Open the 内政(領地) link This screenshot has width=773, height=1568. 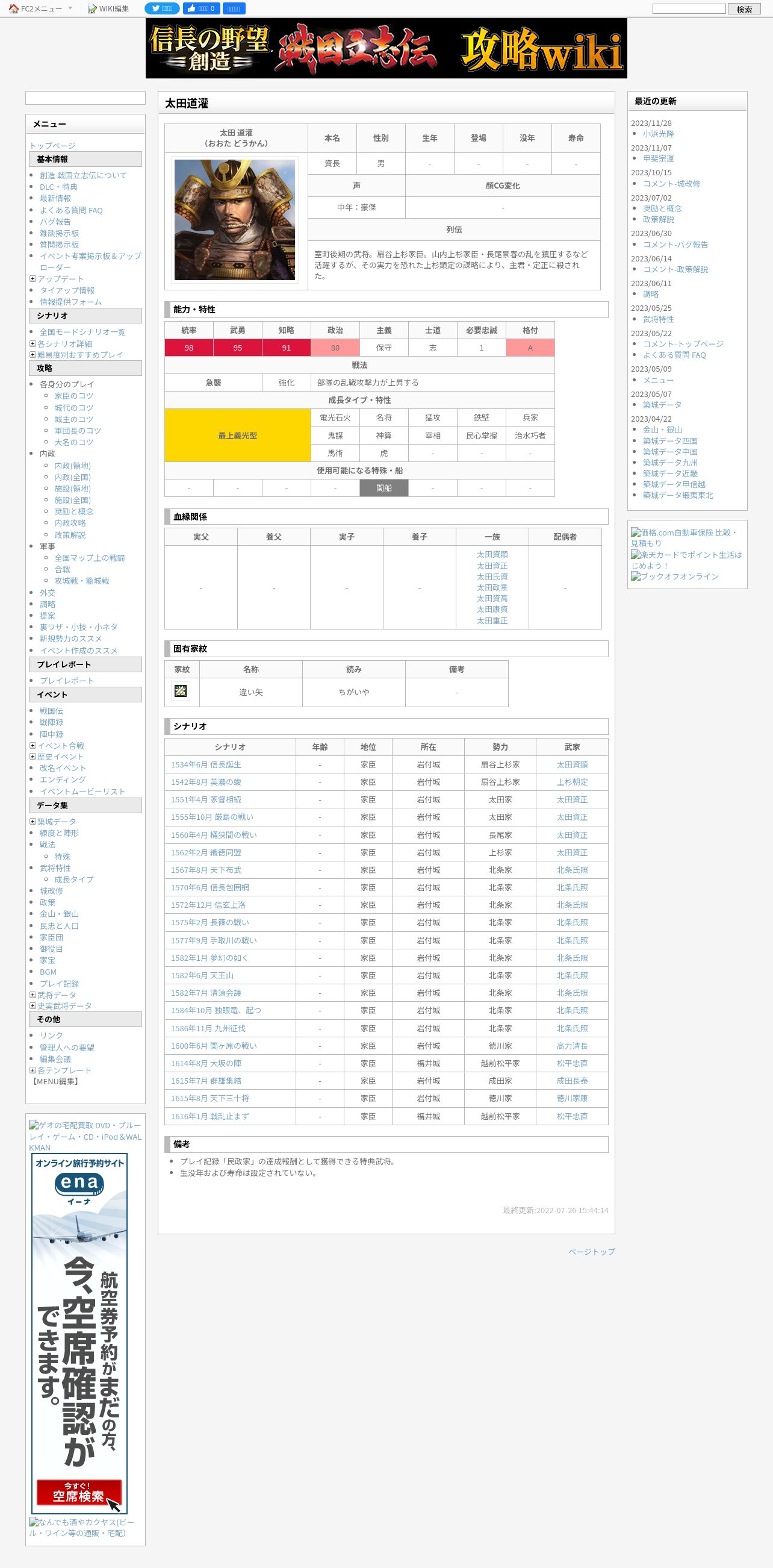pyautogui.click(x=72, y=466)
